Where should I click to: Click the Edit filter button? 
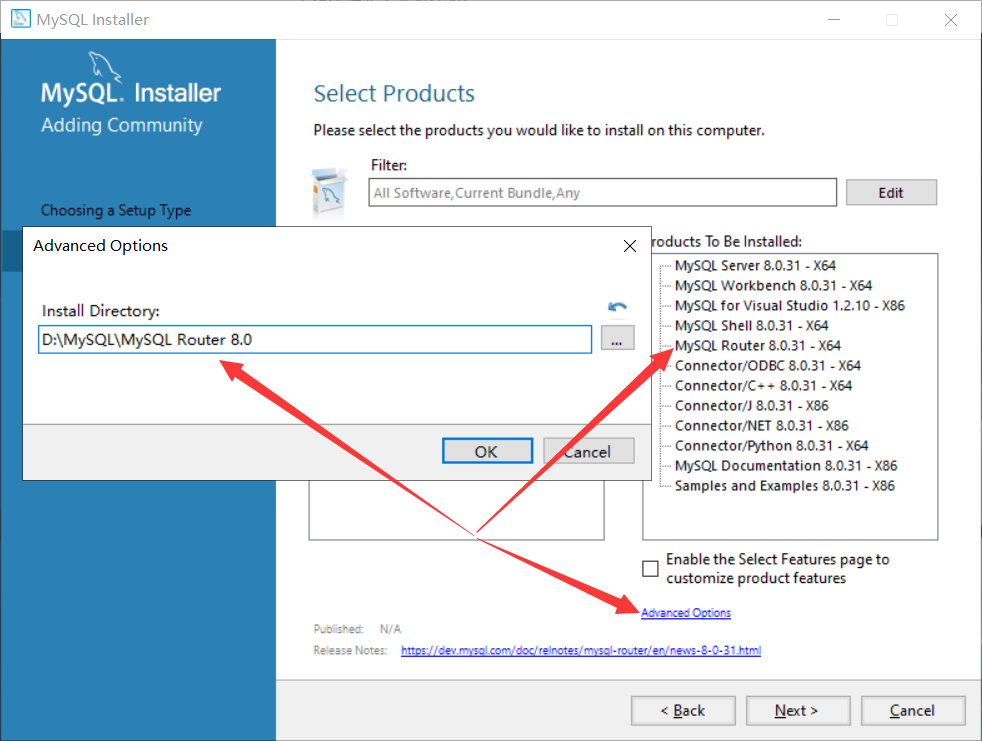point(891,192)
